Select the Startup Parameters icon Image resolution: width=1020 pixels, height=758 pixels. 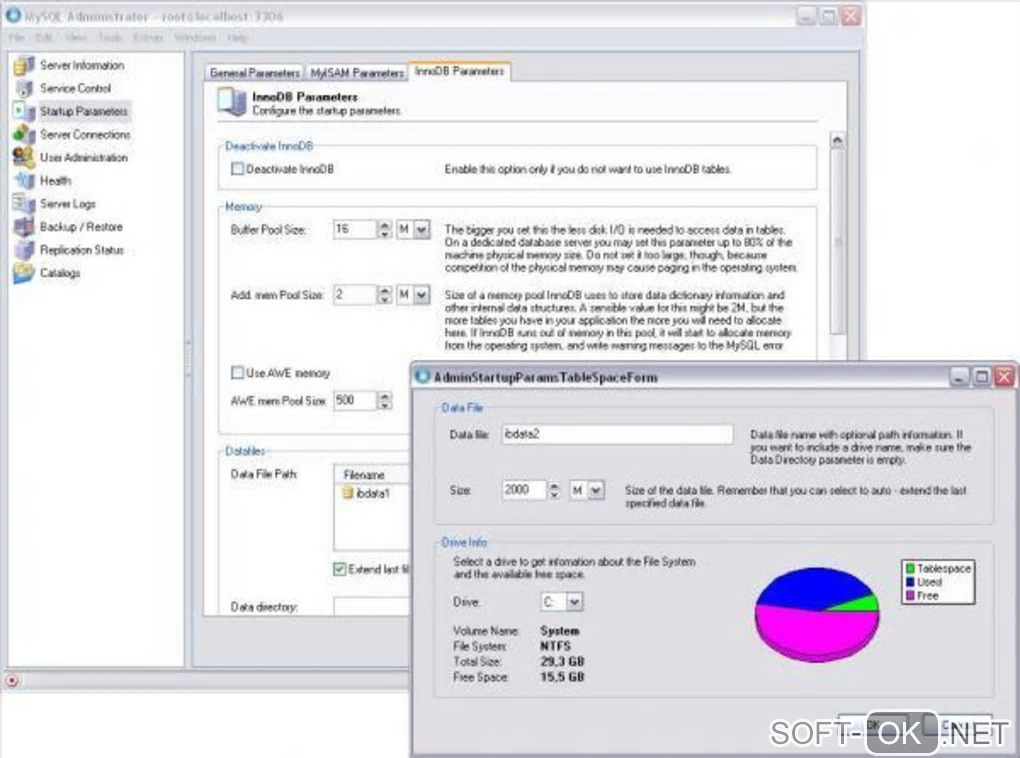tap(24, 111)
